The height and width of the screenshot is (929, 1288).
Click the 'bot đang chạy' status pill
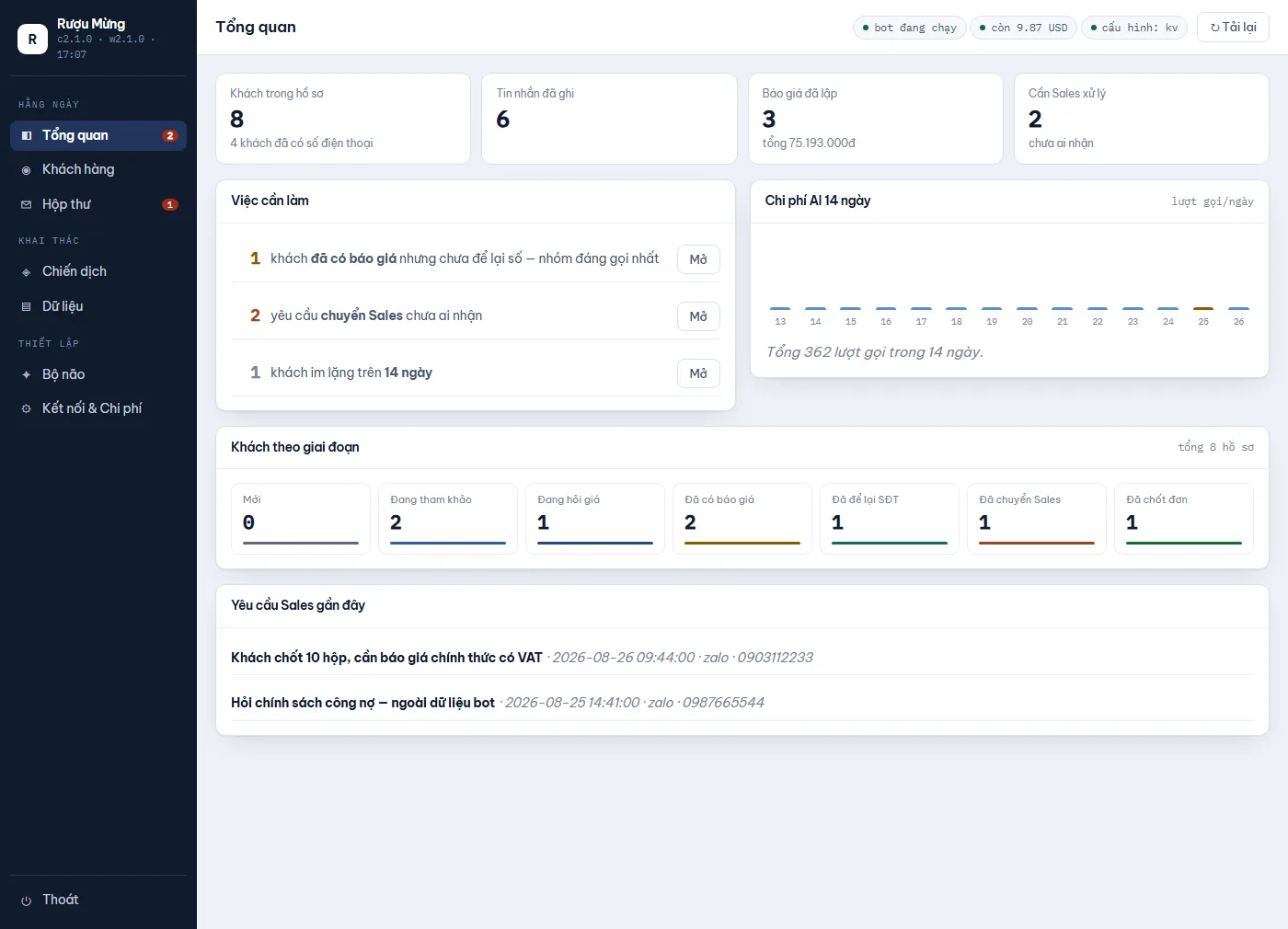(910, 28)
